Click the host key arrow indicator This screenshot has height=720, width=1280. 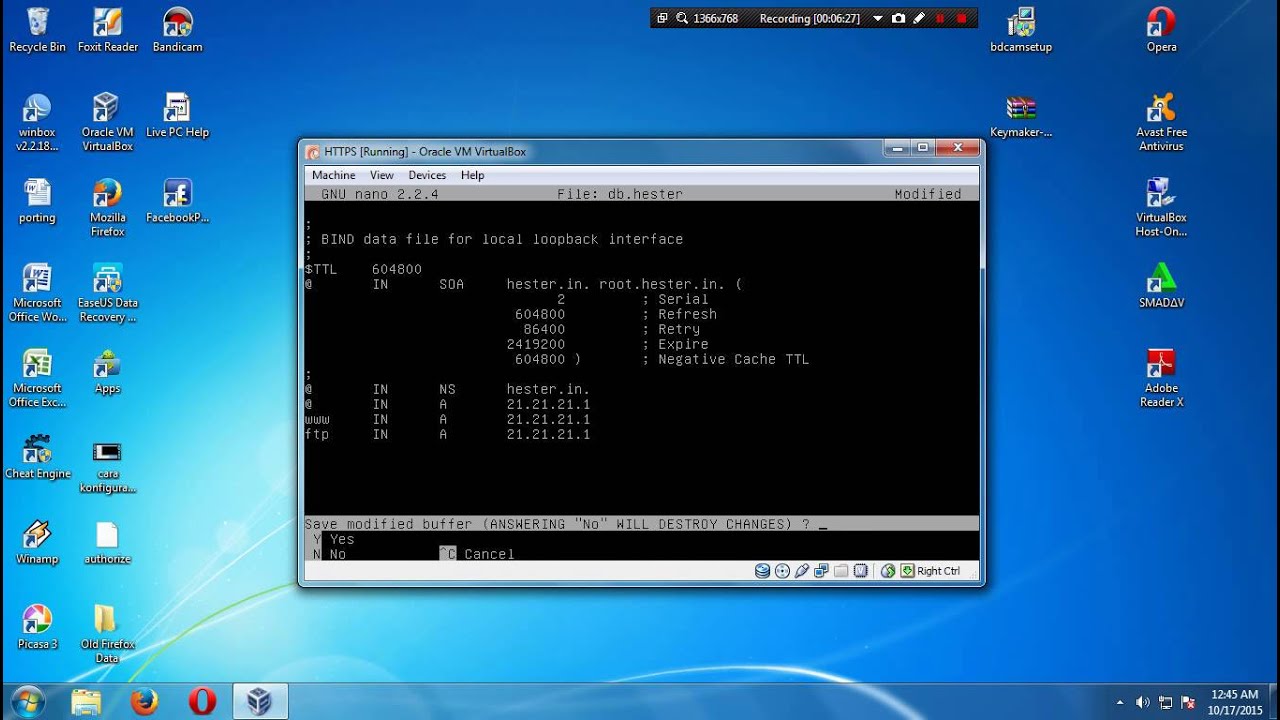(907, 571)
